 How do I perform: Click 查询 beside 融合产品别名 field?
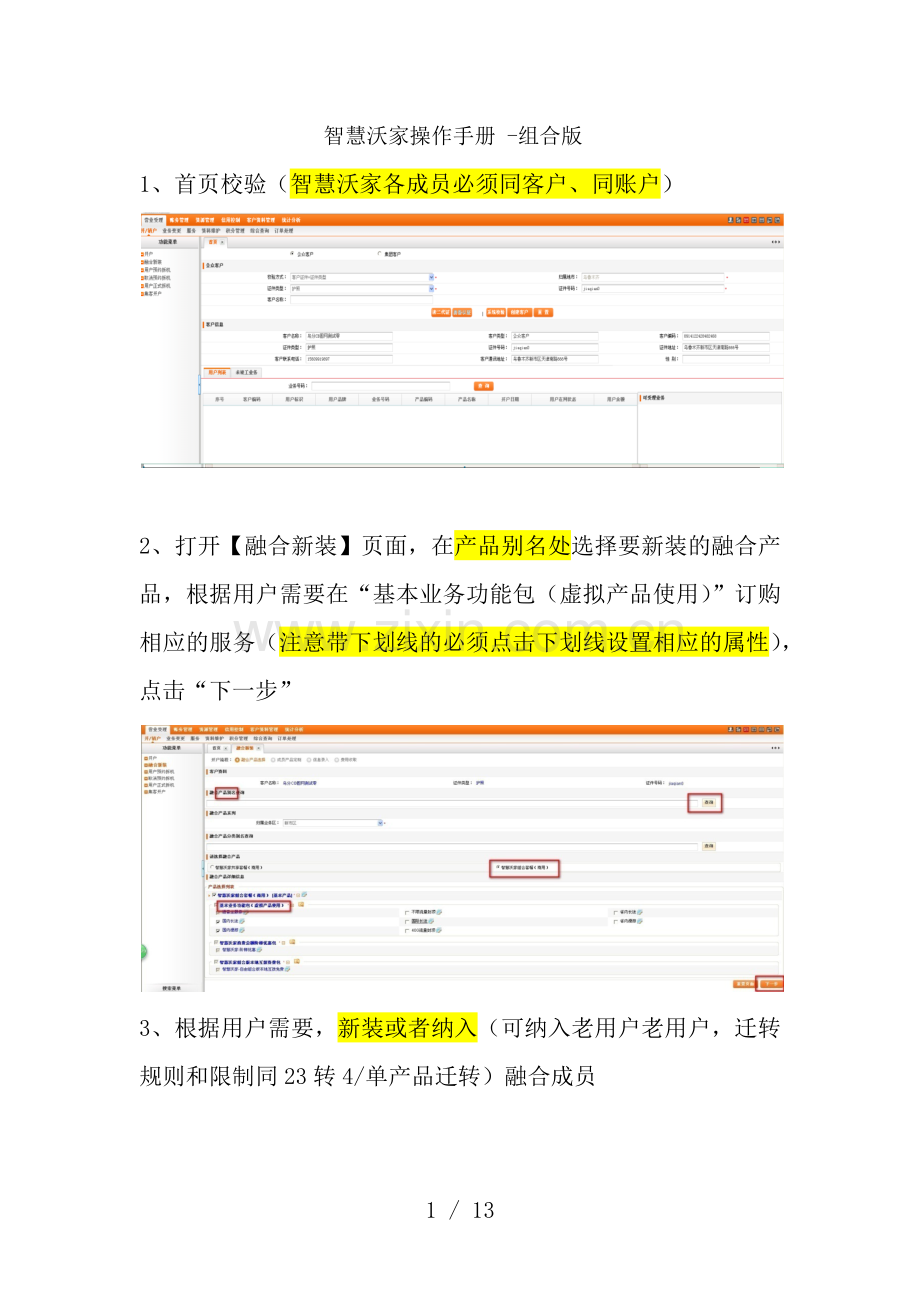(708, 802)
